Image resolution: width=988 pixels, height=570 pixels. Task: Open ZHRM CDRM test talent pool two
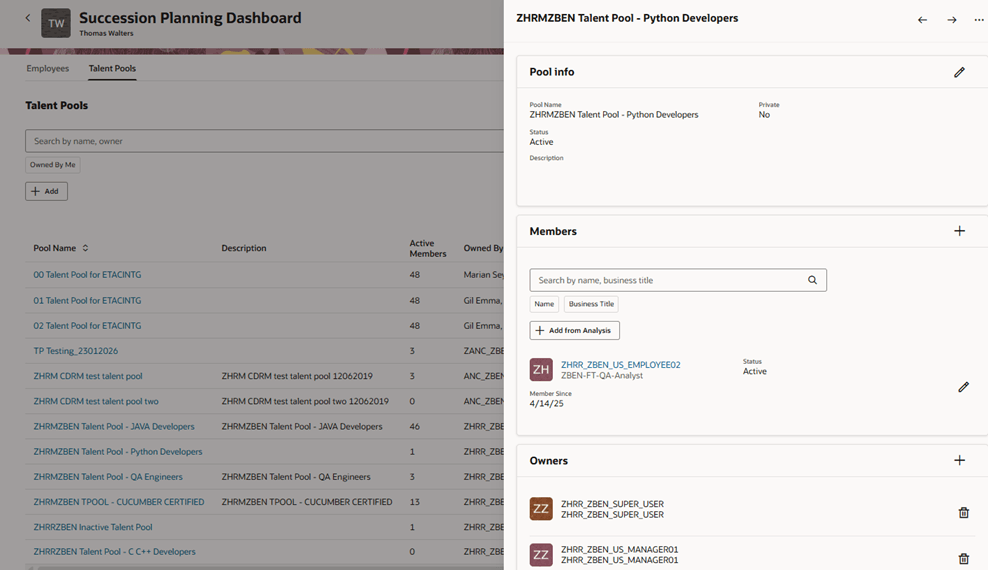click(96, 401)
